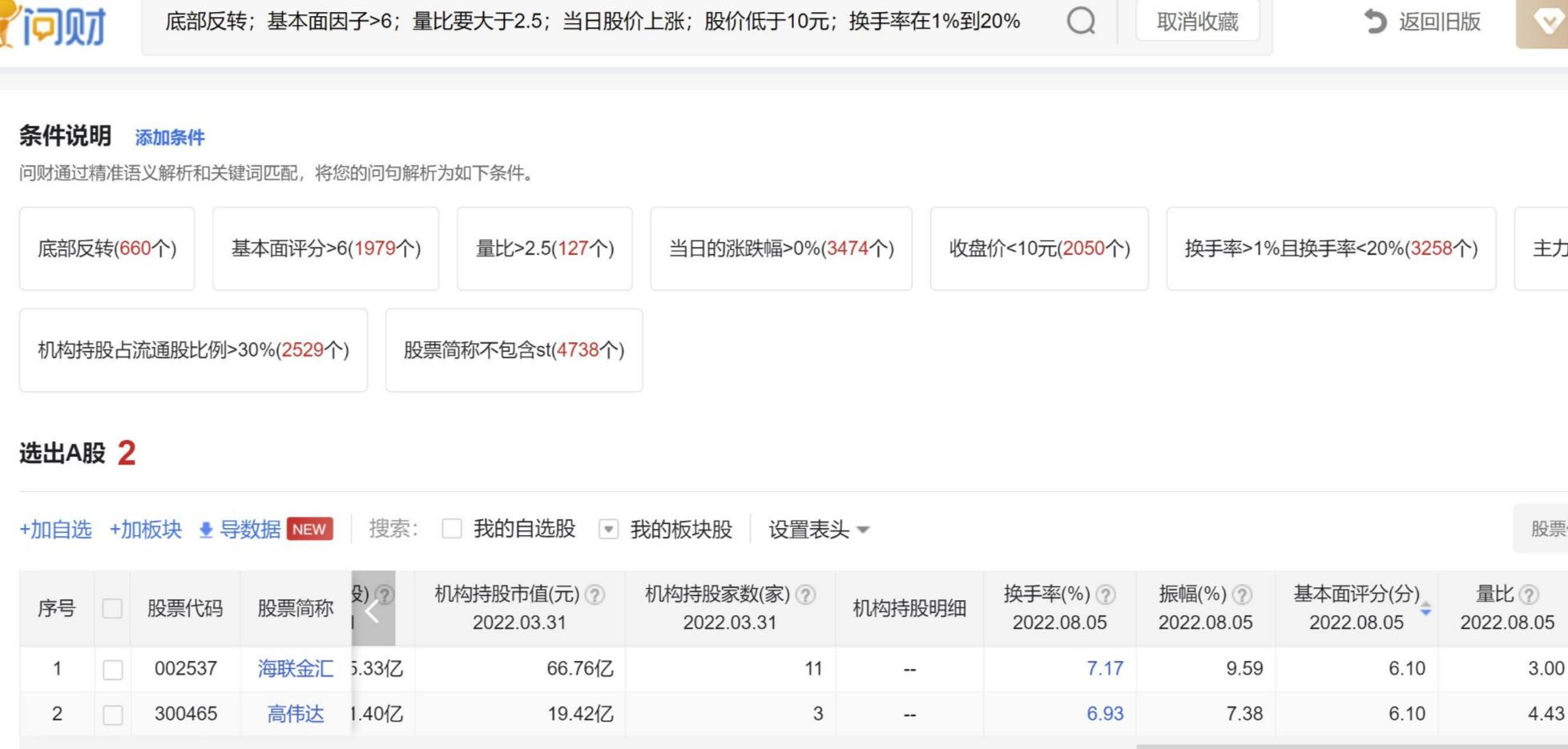Click inside the search query input field
1568x749 pixels.
593,22
